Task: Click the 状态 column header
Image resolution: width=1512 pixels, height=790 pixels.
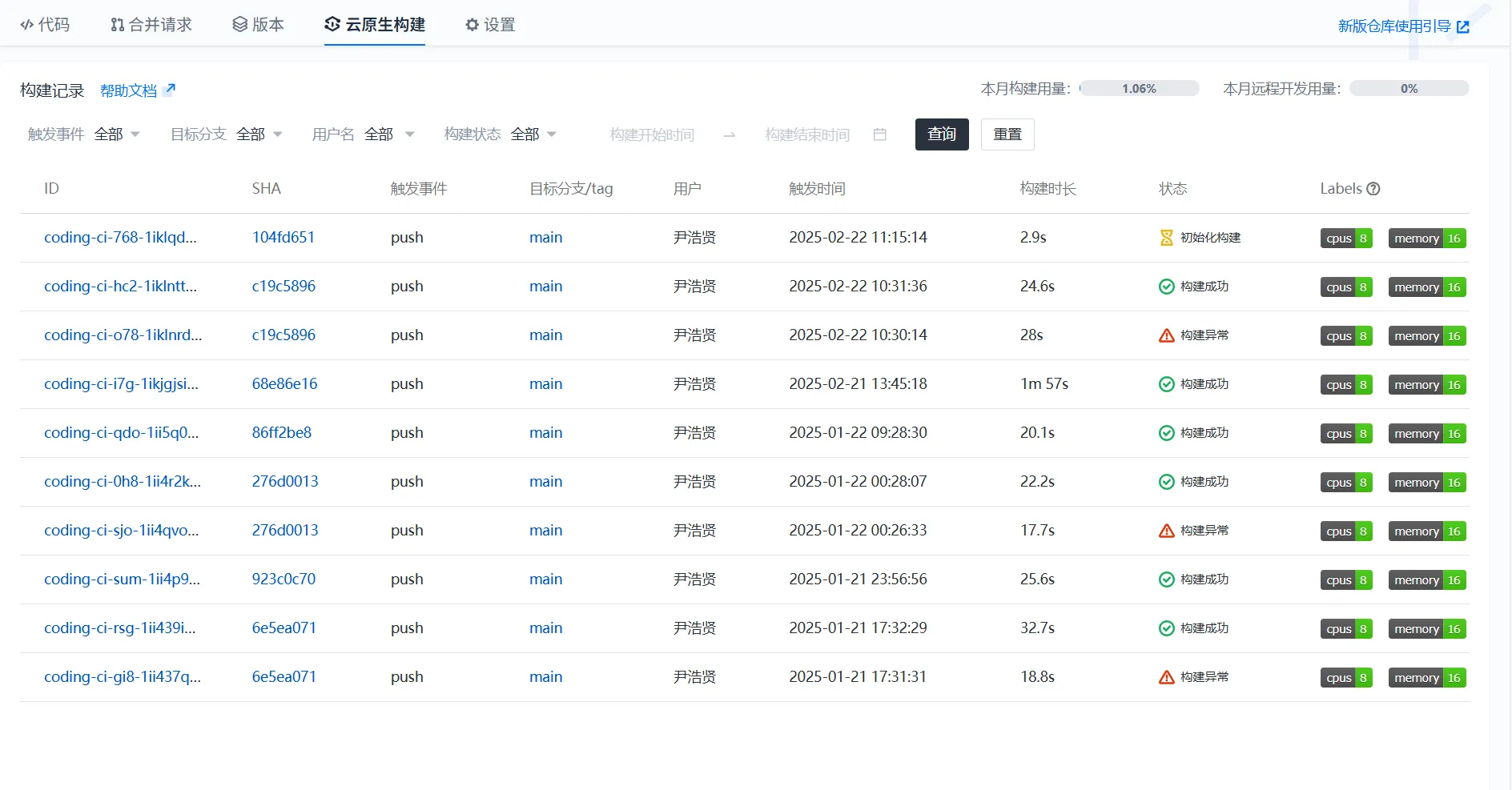Action: (x=1173, y=189)
